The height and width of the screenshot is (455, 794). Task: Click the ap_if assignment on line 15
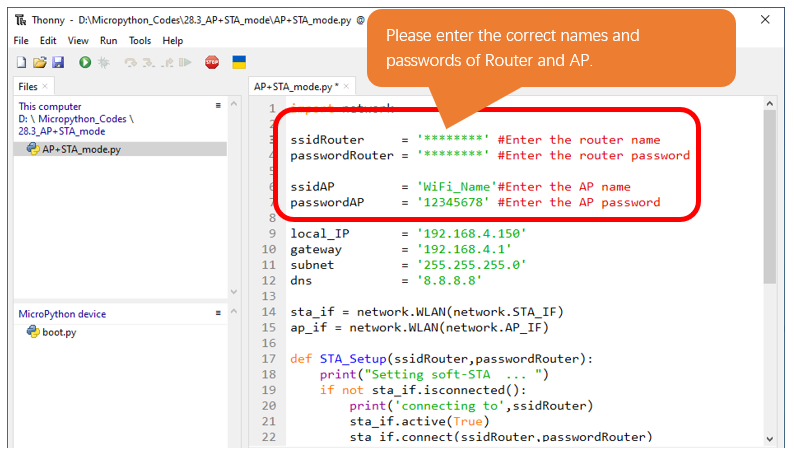419,327
